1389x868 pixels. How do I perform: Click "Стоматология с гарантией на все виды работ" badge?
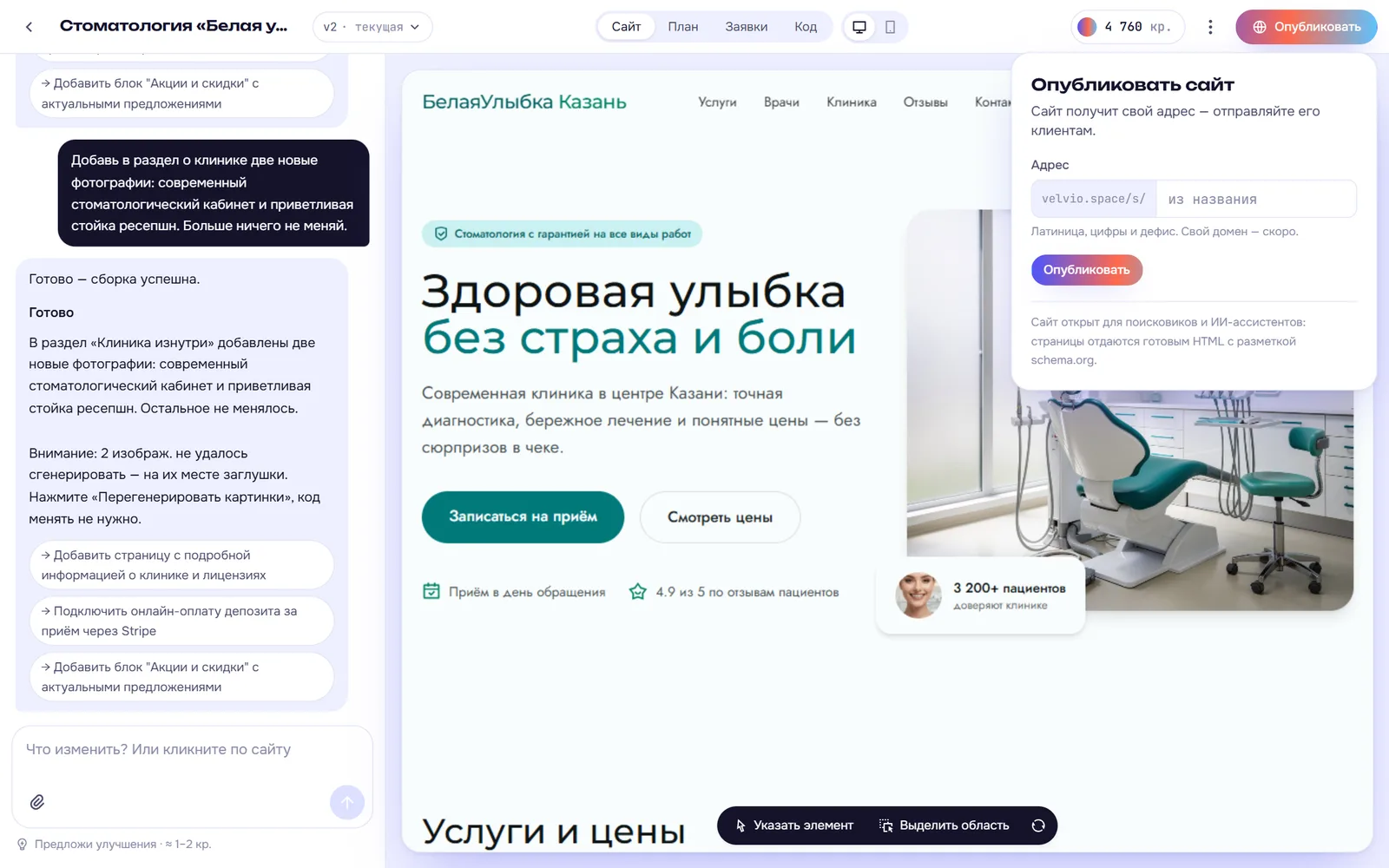click(563, 233)
